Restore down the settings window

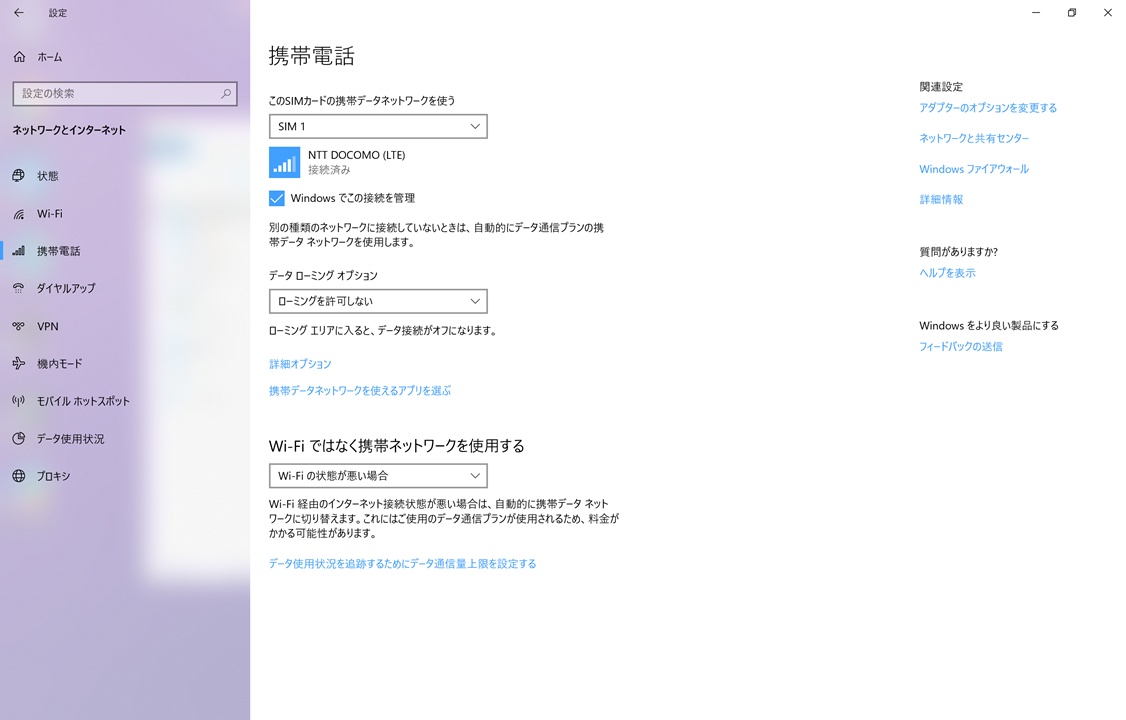[1071, 13]
